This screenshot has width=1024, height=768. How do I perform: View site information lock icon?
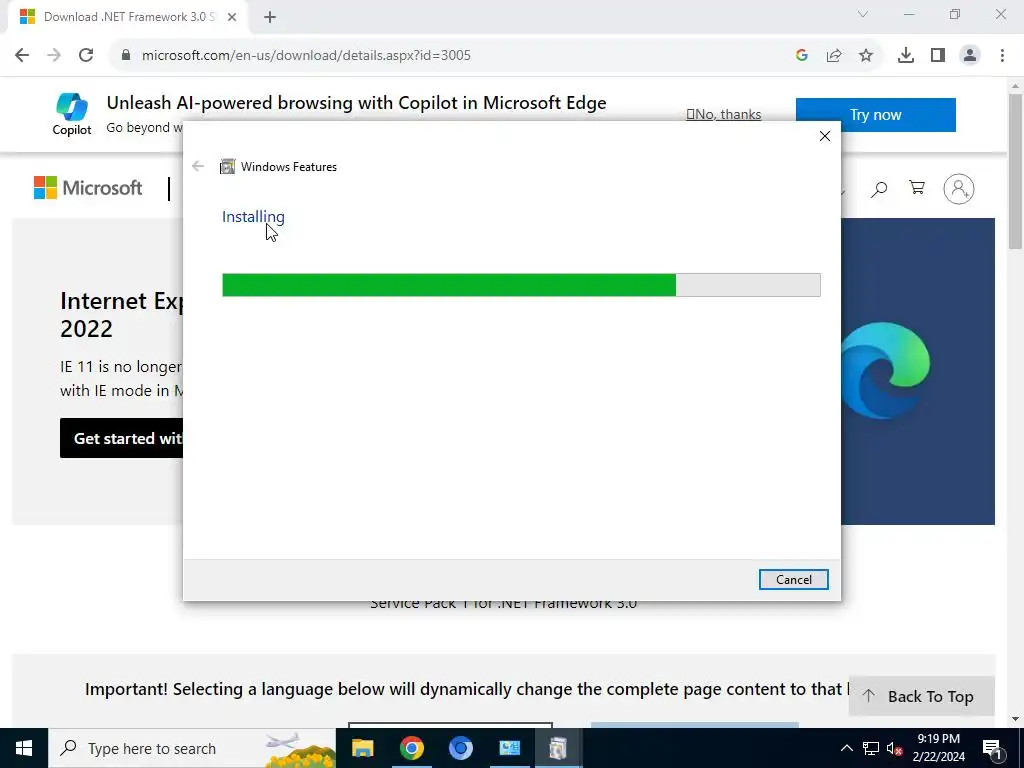coord(126,55)
